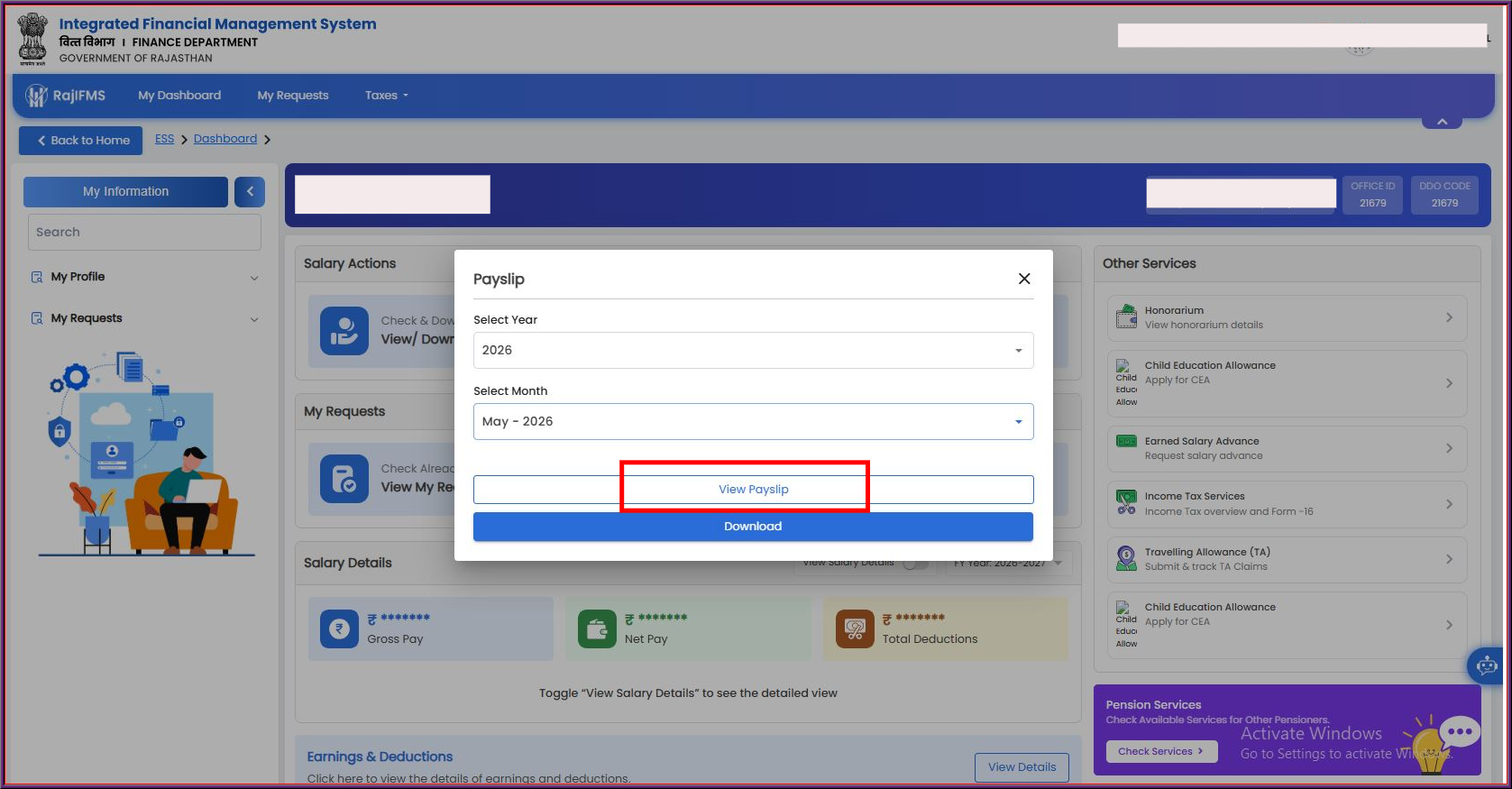Click Request salary advance text

coord(1203,456)
